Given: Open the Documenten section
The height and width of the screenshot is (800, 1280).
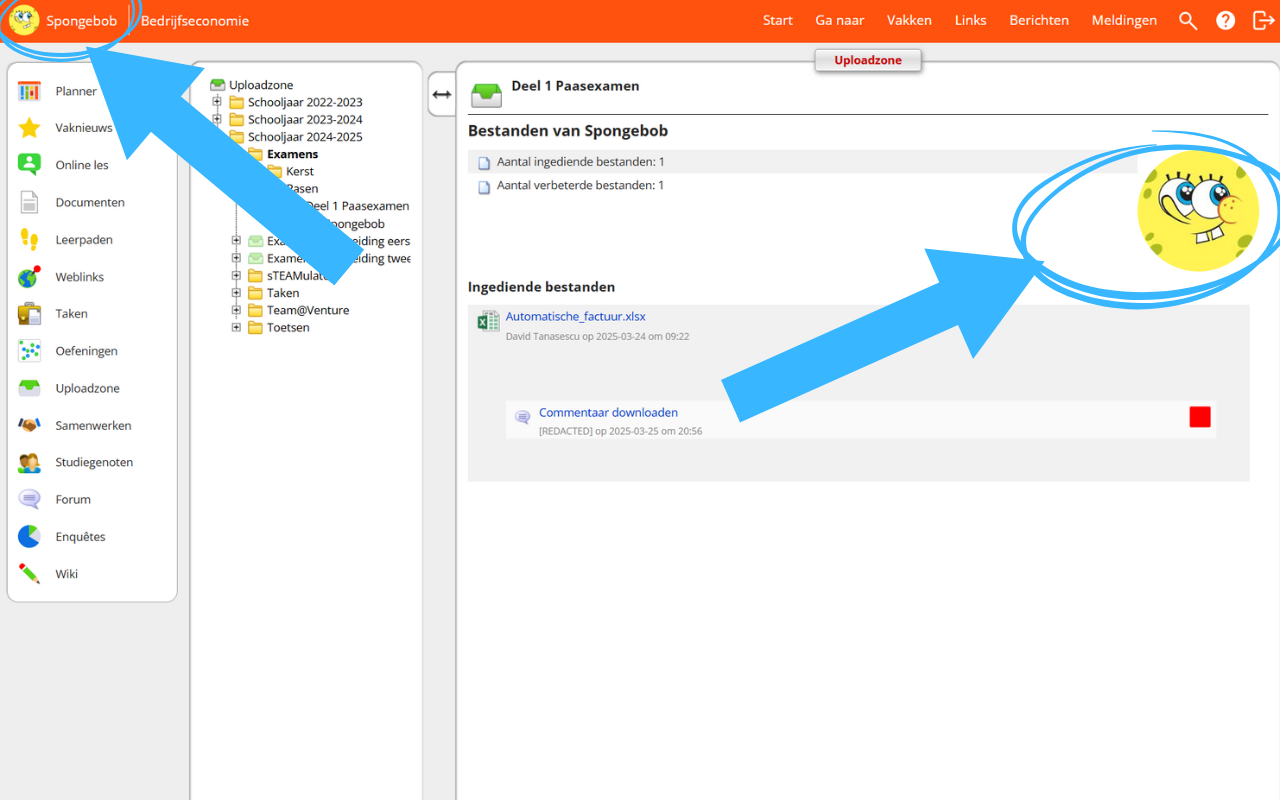Looking at the screenshot, I should point(90,202).
